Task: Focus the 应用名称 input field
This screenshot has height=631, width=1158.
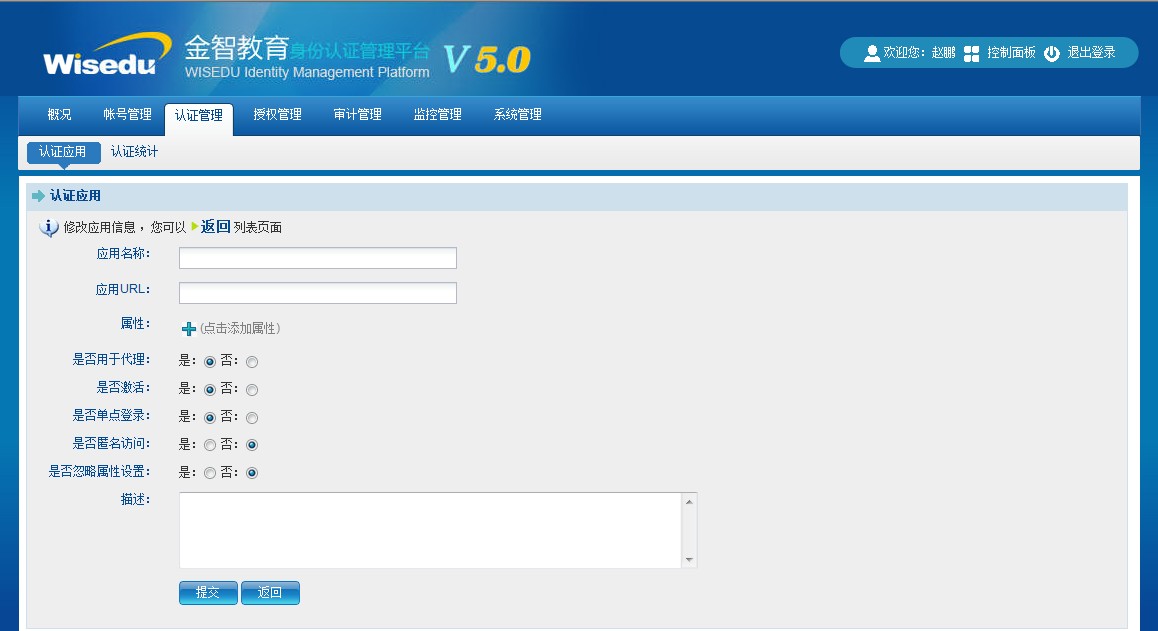Action: (317, 259)
